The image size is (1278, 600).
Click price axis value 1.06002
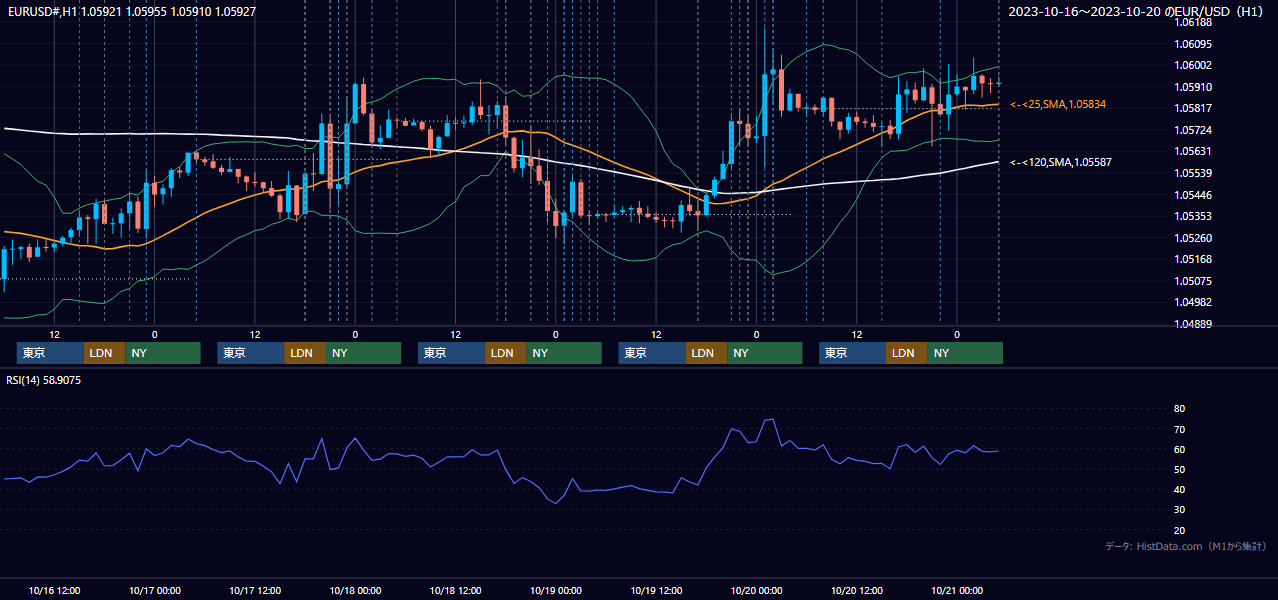tap(1193, 65)
